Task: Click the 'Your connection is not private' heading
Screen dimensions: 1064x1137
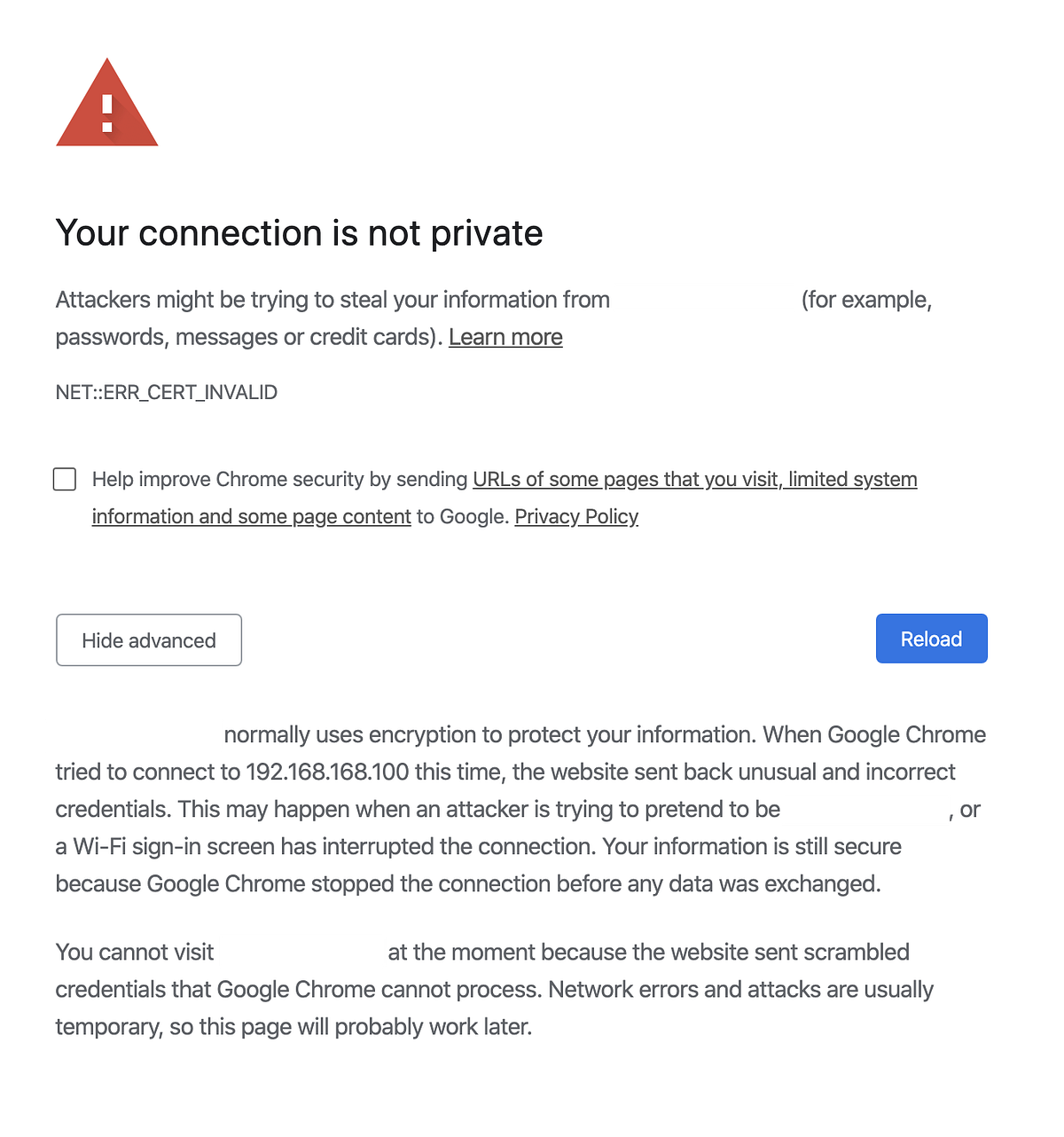Action: click(x=299, y=233)
